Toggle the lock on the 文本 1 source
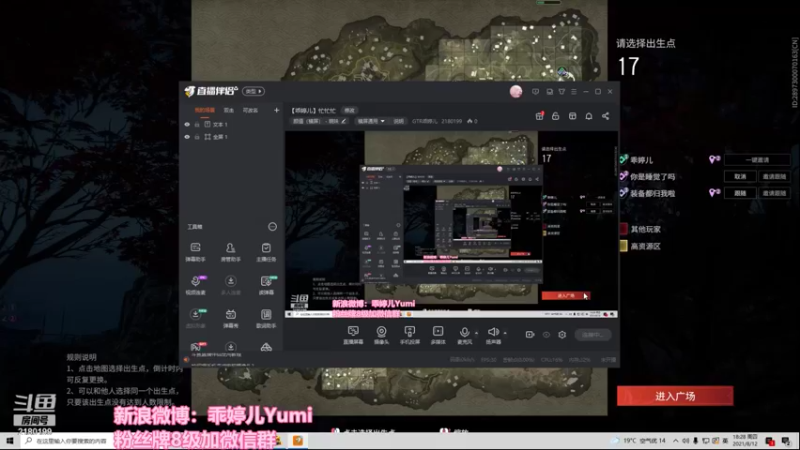 point(197,124)
